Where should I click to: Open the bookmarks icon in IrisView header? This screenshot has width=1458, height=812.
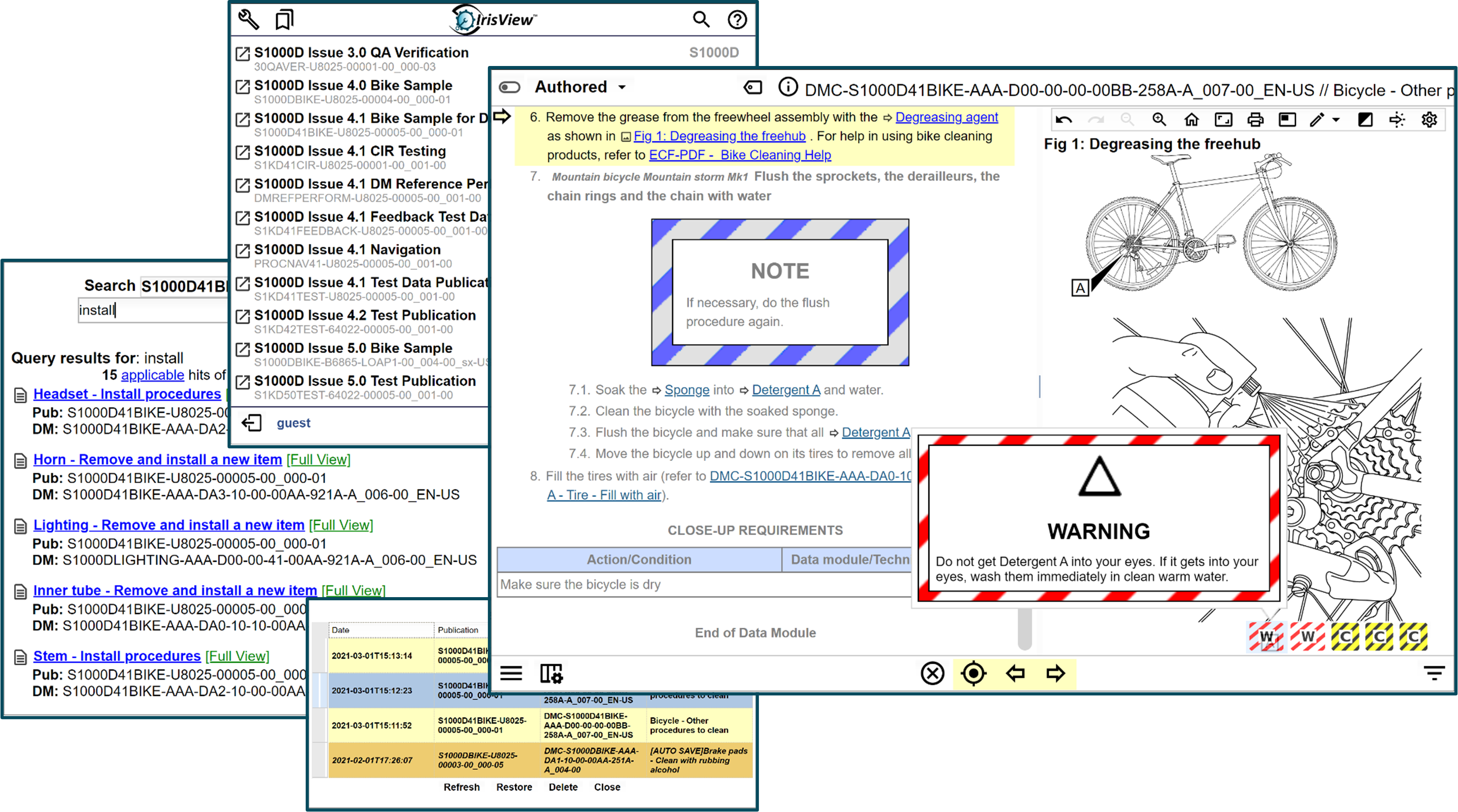(x=284, y=20)
